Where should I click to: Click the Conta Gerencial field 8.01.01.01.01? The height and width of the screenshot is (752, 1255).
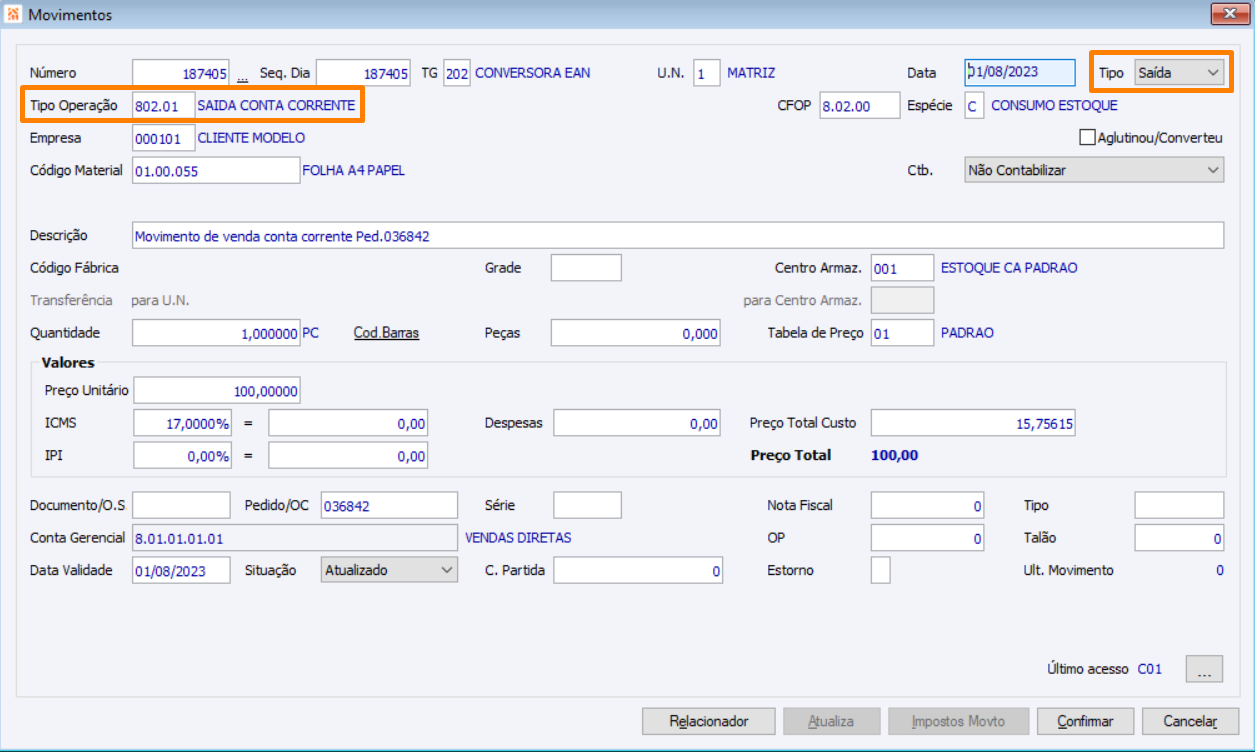tap(295, 538)
